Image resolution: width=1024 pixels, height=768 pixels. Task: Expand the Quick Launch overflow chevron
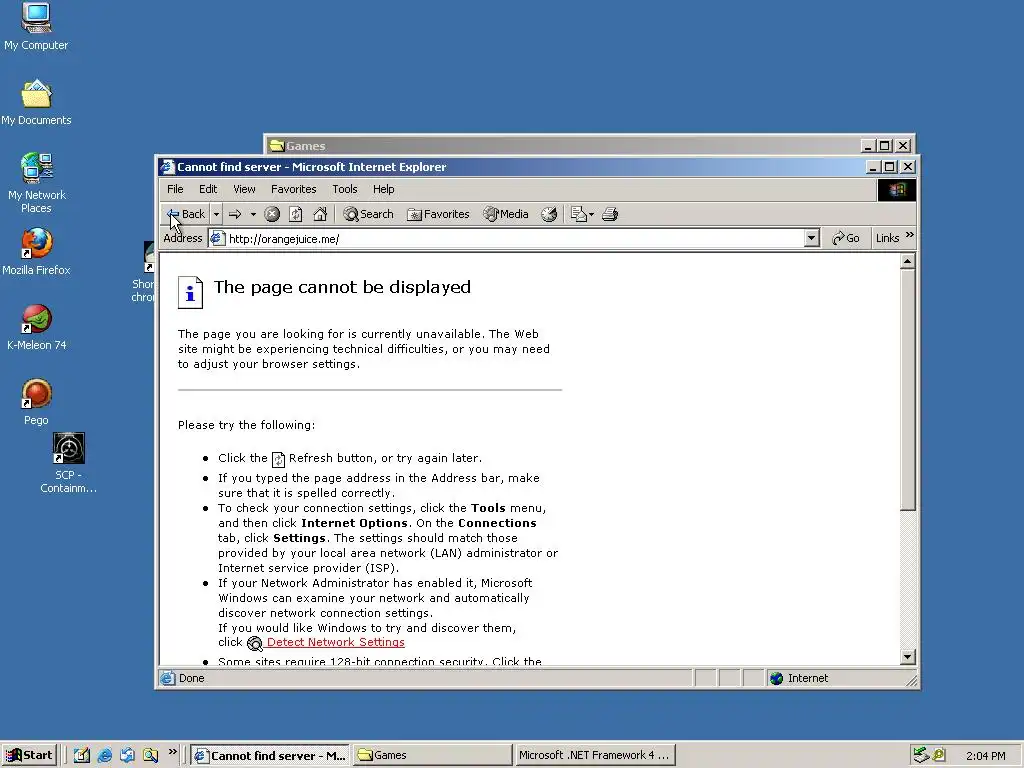[x=172, y=752]
